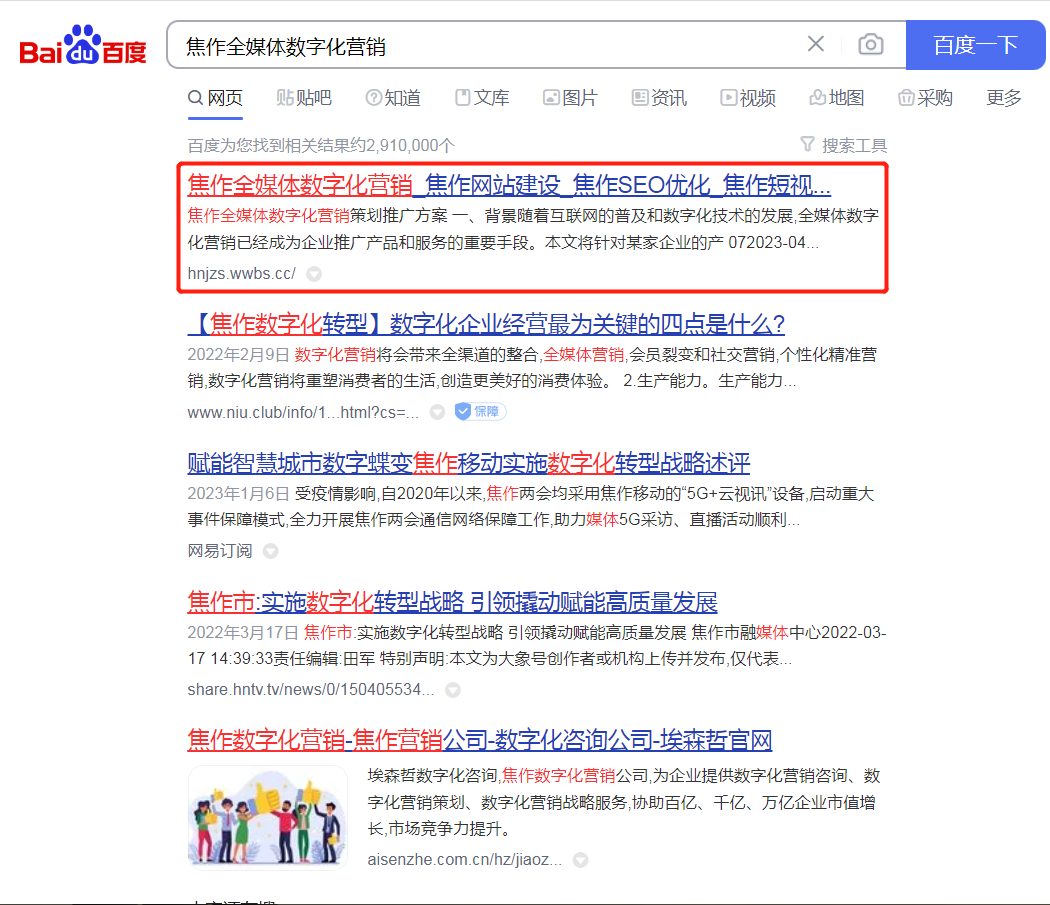Open 搜索工具 filter
This screenshot has width=1050, height=905.
click(x=844, y=145)
